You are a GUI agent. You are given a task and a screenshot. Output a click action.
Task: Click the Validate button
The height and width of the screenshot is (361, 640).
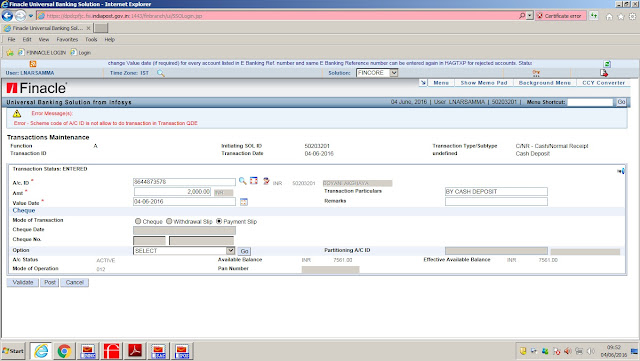tap(23, 283)
